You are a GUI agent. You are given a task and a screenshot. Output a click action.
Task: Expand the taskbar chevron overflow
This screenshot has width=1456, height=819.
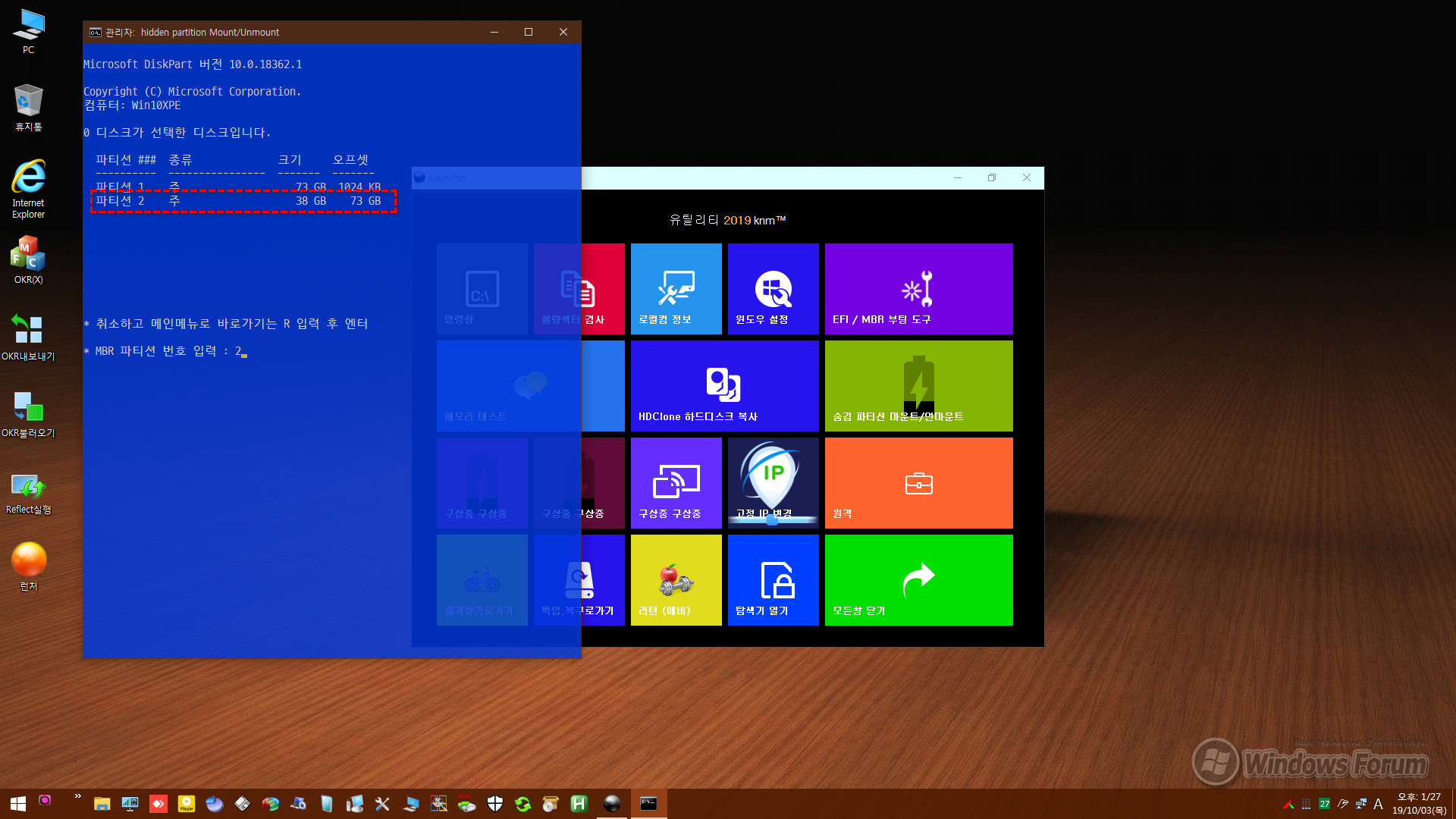pos(77,796)
